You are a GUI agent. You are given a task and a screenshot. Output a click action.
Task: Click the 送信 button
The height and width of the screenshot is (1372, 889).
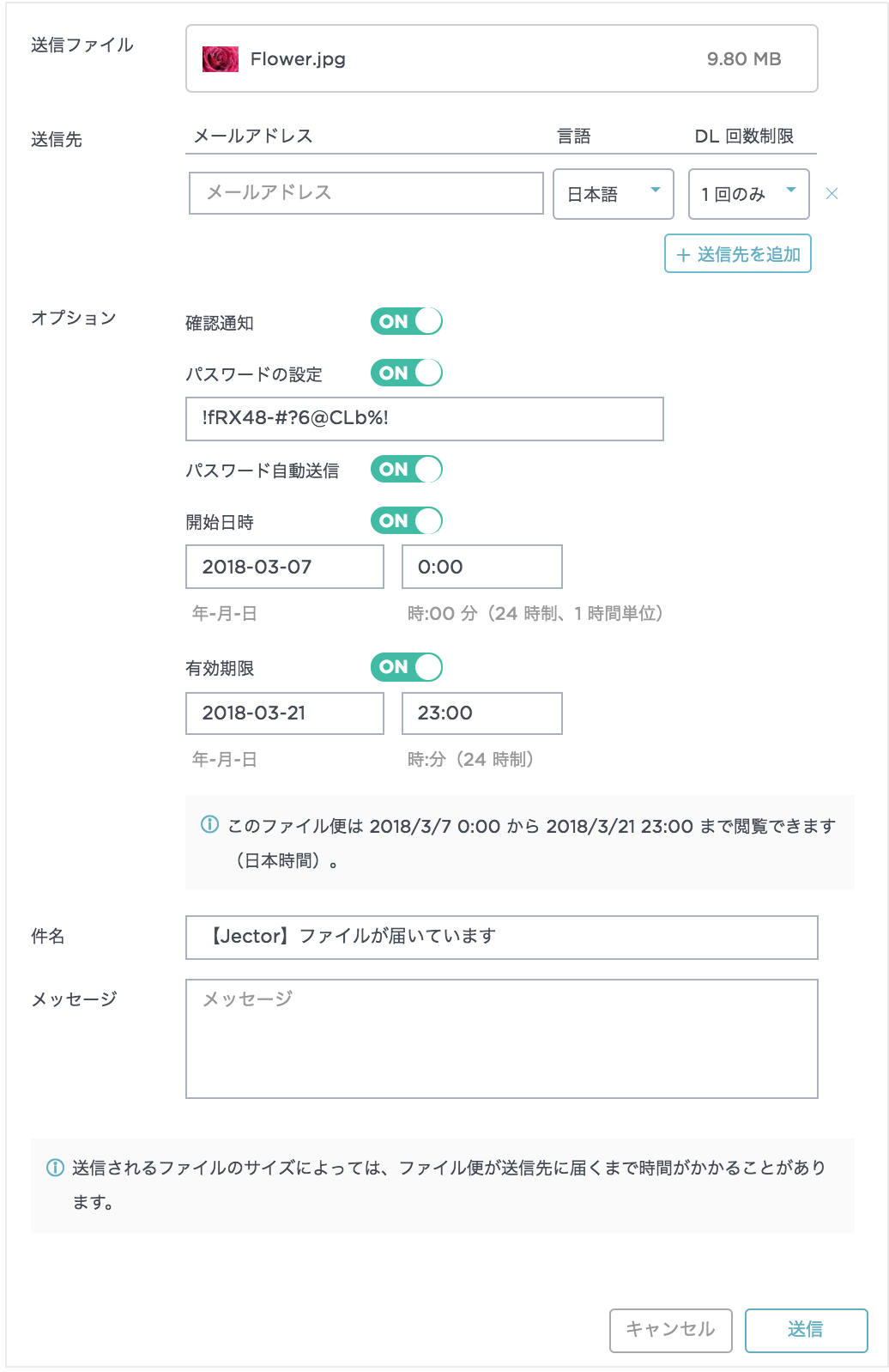pos(807,1330)
